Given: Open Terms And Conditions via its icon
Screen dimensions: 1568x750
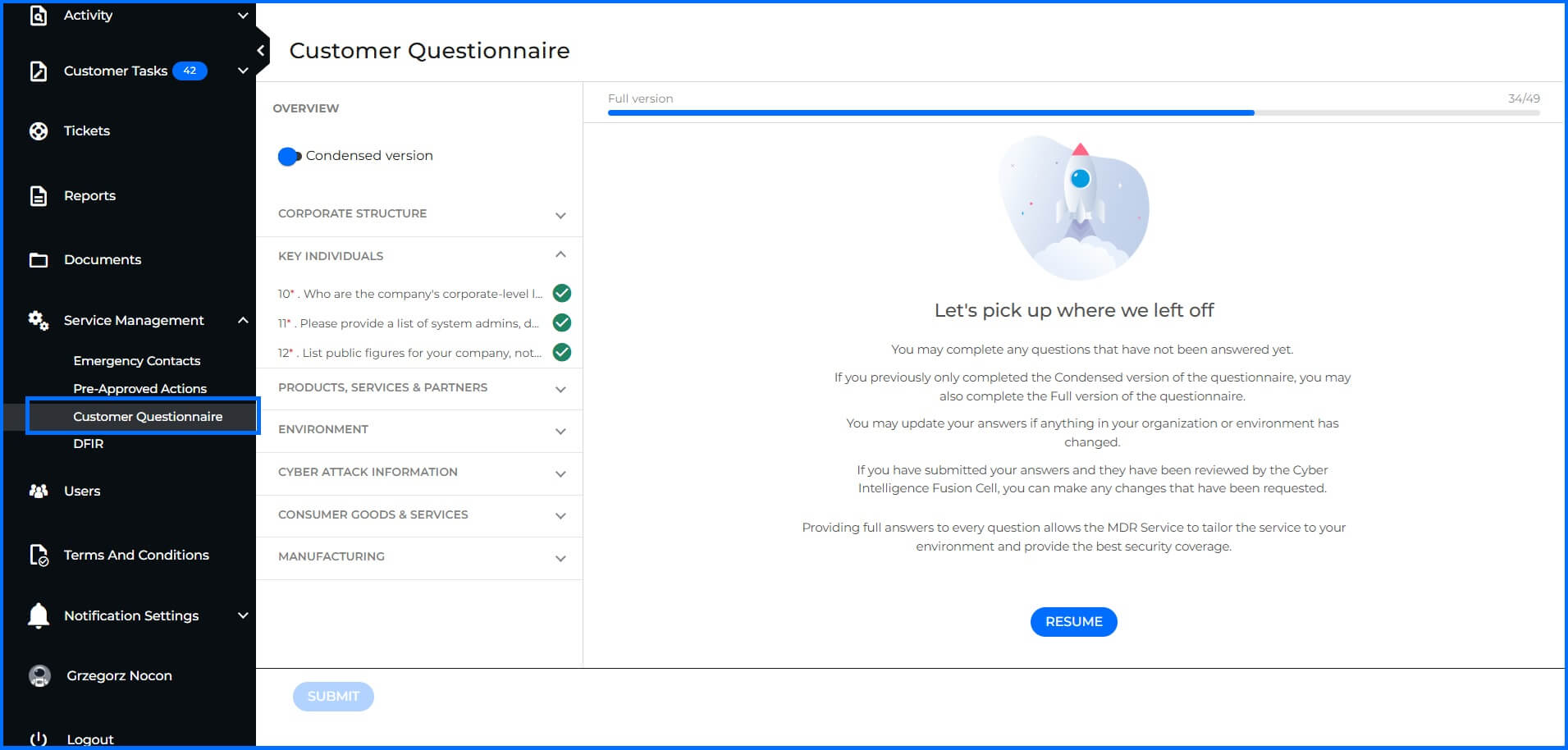Looking at the screenshot, I should (x=38, y=556).
